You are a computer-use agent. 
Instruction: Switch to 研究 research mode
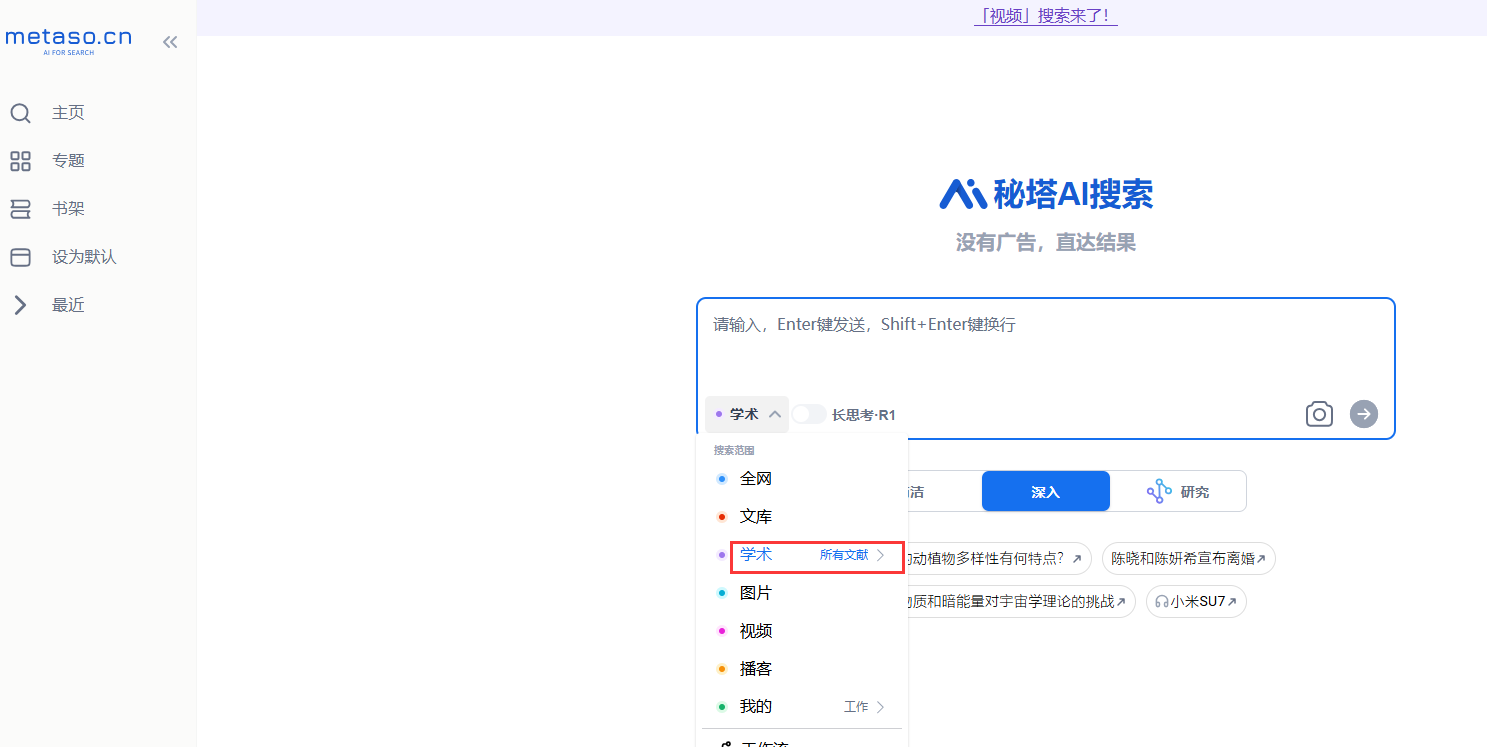point(1178,491)
